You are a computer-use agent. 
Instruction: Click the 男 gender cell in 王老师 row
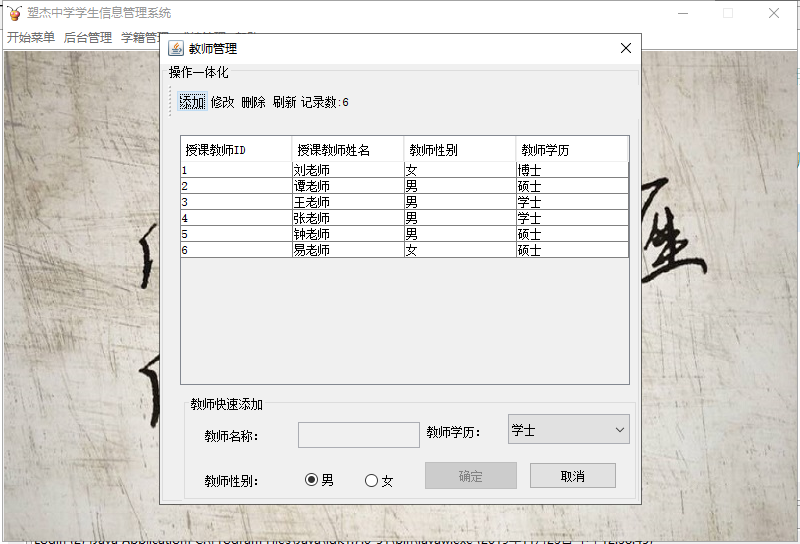460,202
